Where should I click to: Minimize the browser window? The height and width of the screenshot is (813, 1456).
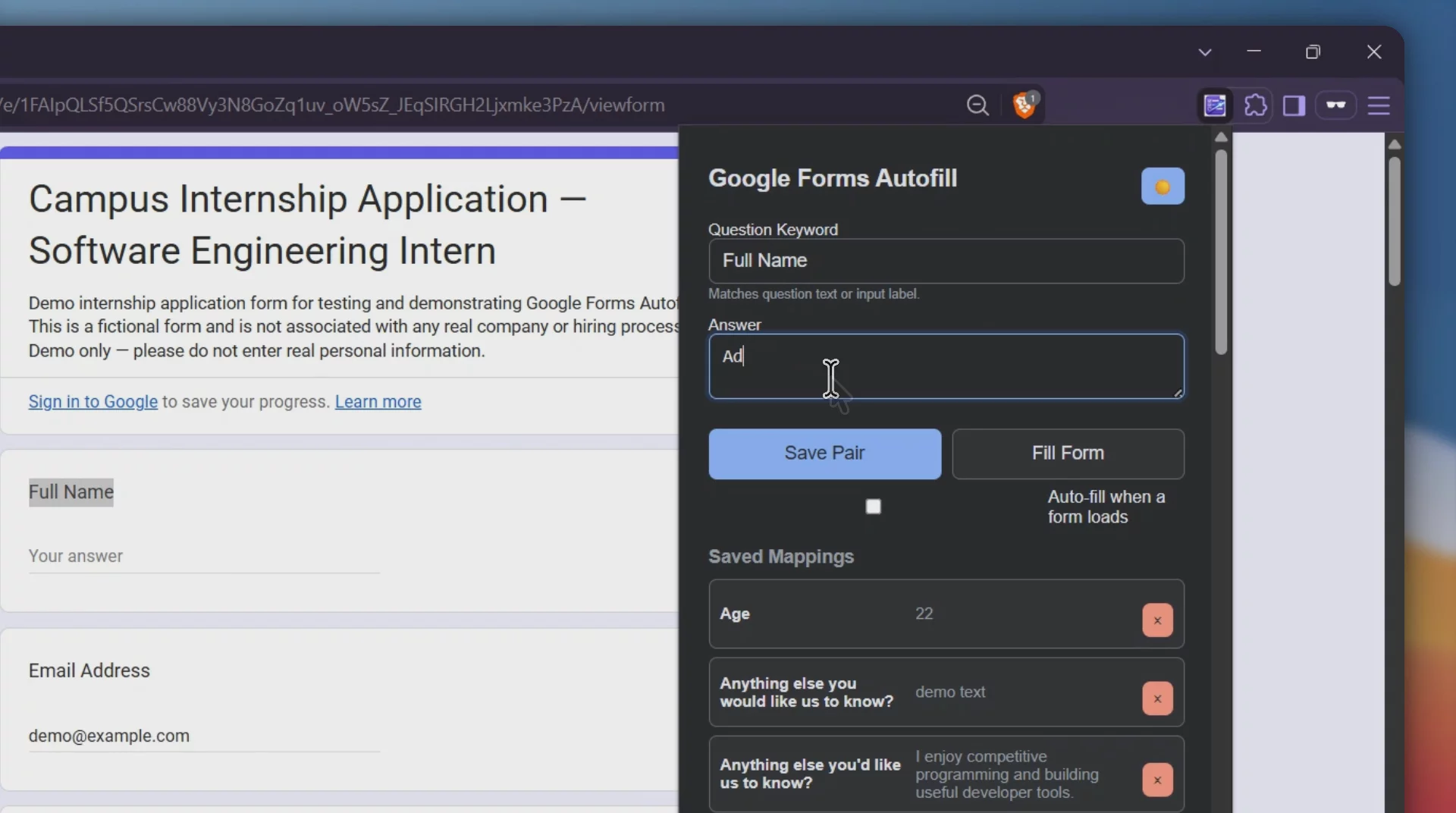[1254, 52]
